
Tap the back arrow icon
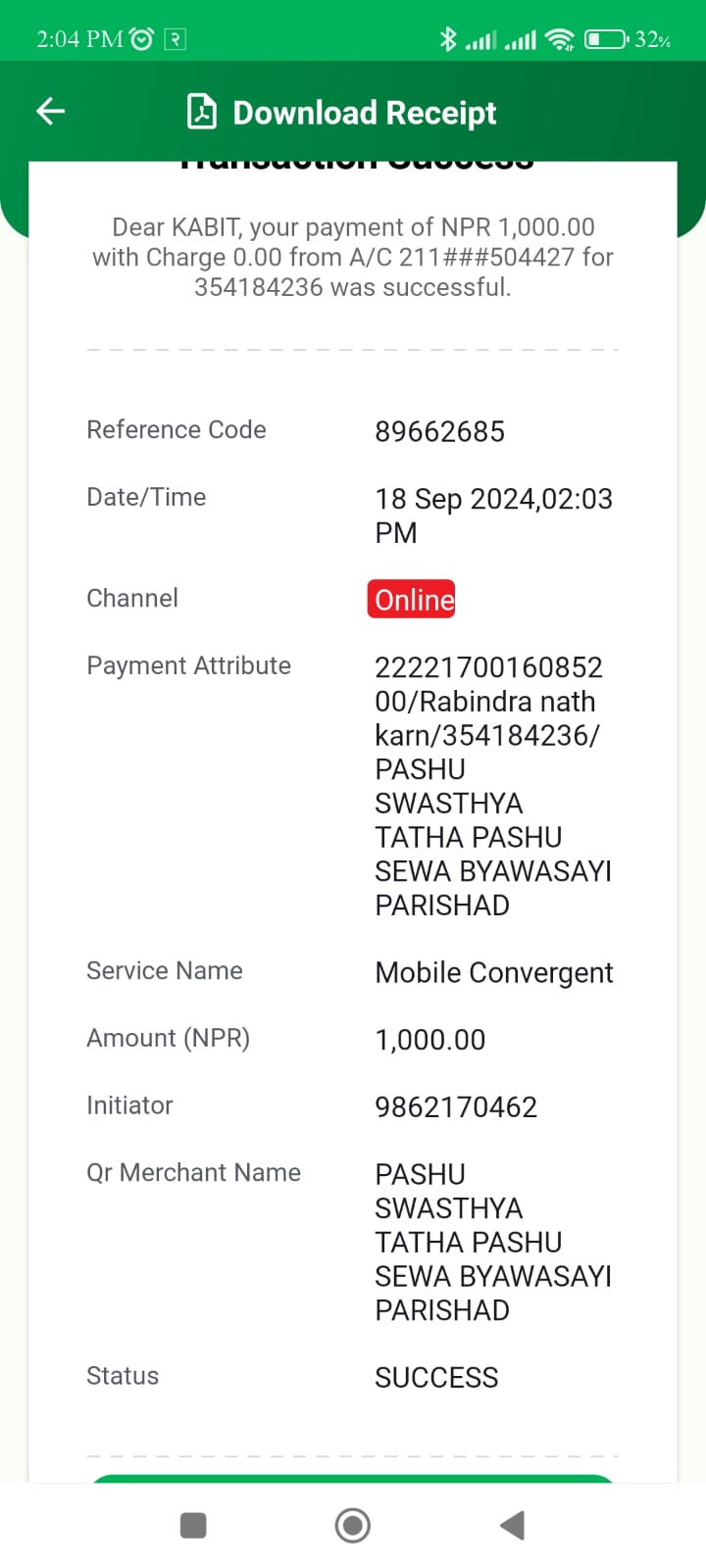pyautogui.click(x=51, y=112)
